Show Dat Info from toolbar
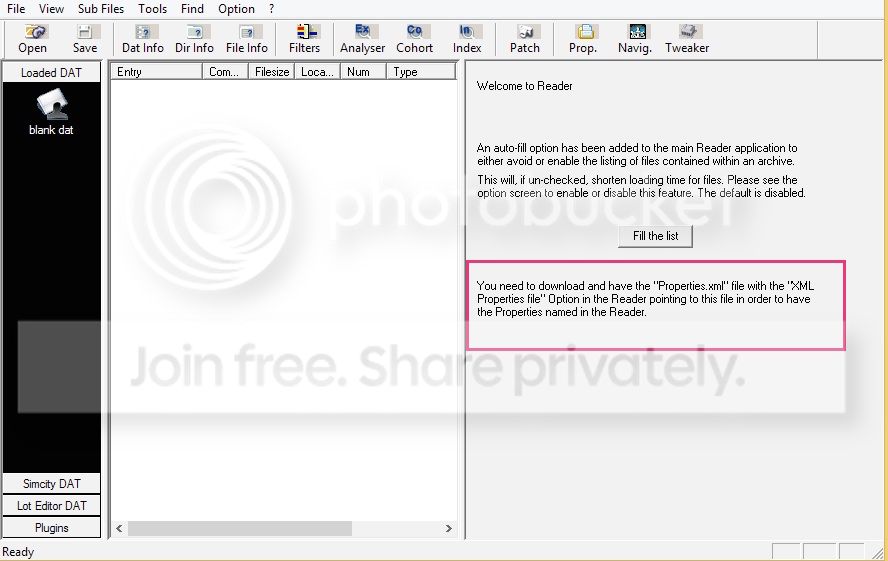888x561 pixels. pos(143,38)
